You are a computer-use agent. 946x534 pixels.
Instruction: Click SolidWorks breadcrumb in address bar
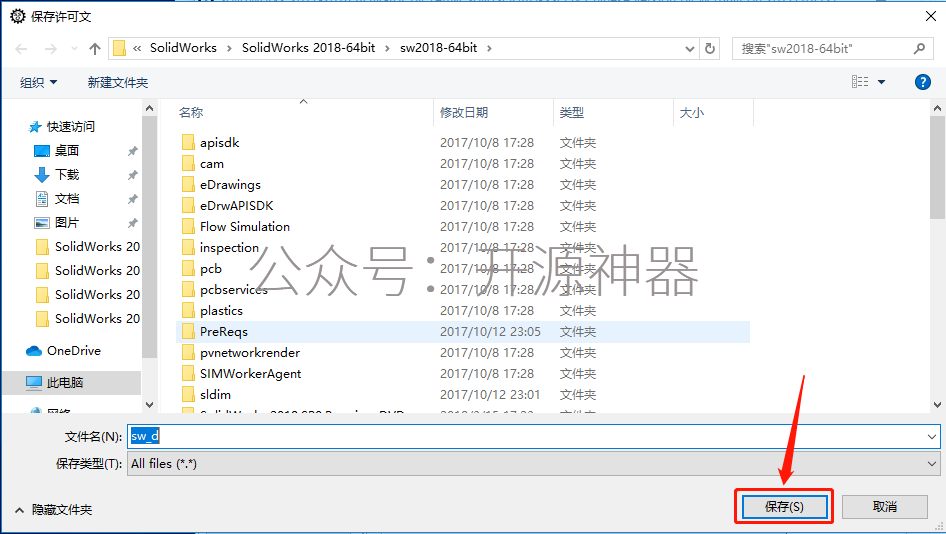click(x=183, y=48)
